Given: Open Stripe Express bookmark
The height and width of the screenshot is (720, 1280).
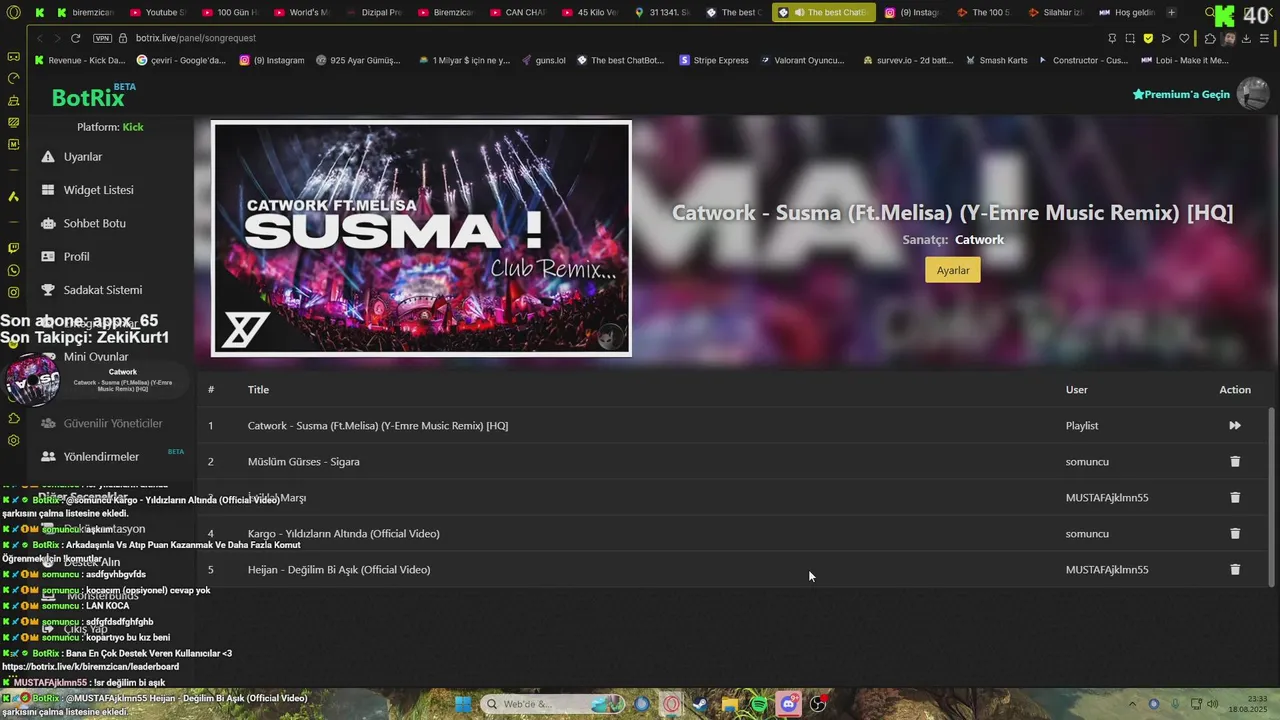Looking at the screenshot, I should (714, 60).
